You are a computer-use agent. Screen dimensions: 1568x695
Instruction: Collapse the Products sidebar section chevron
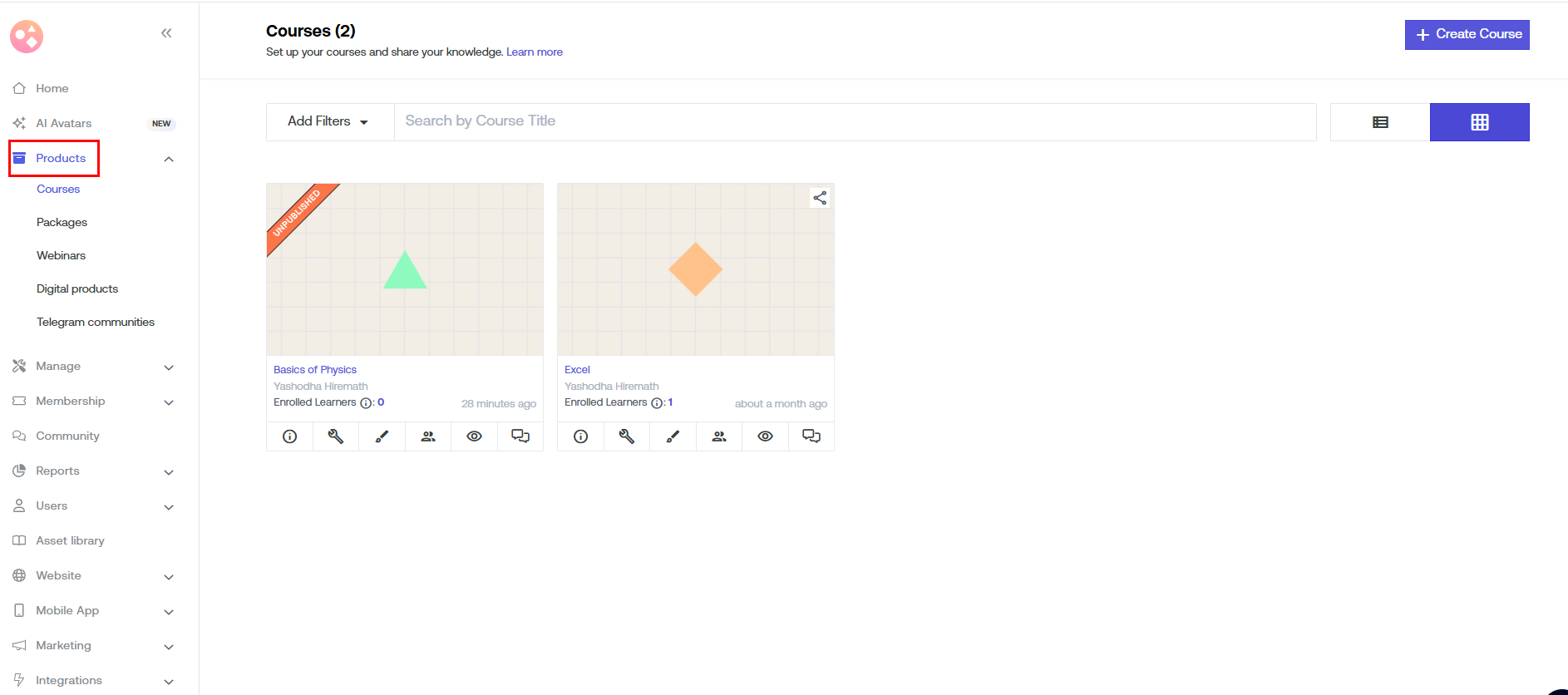pyautogui.click(x=169, y=159)
